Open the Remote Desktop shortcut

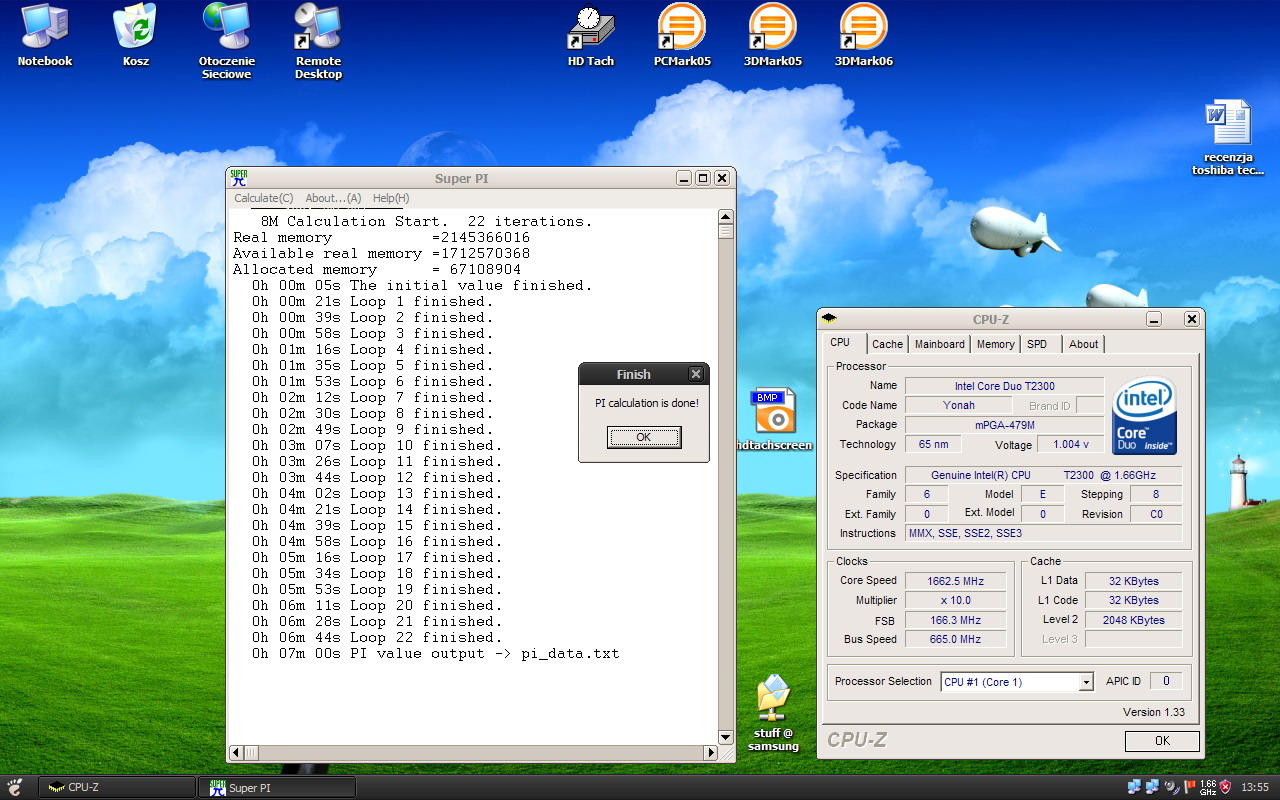pos(318,28)
